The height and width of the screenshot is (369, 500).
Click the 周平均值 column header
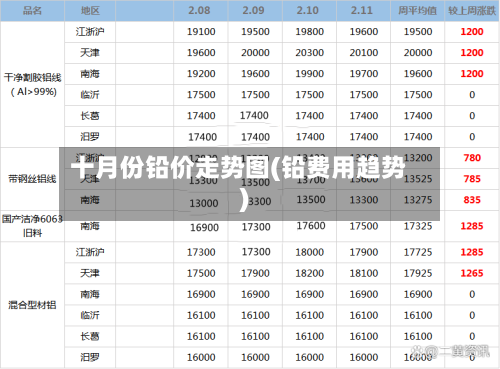[417, 11]
